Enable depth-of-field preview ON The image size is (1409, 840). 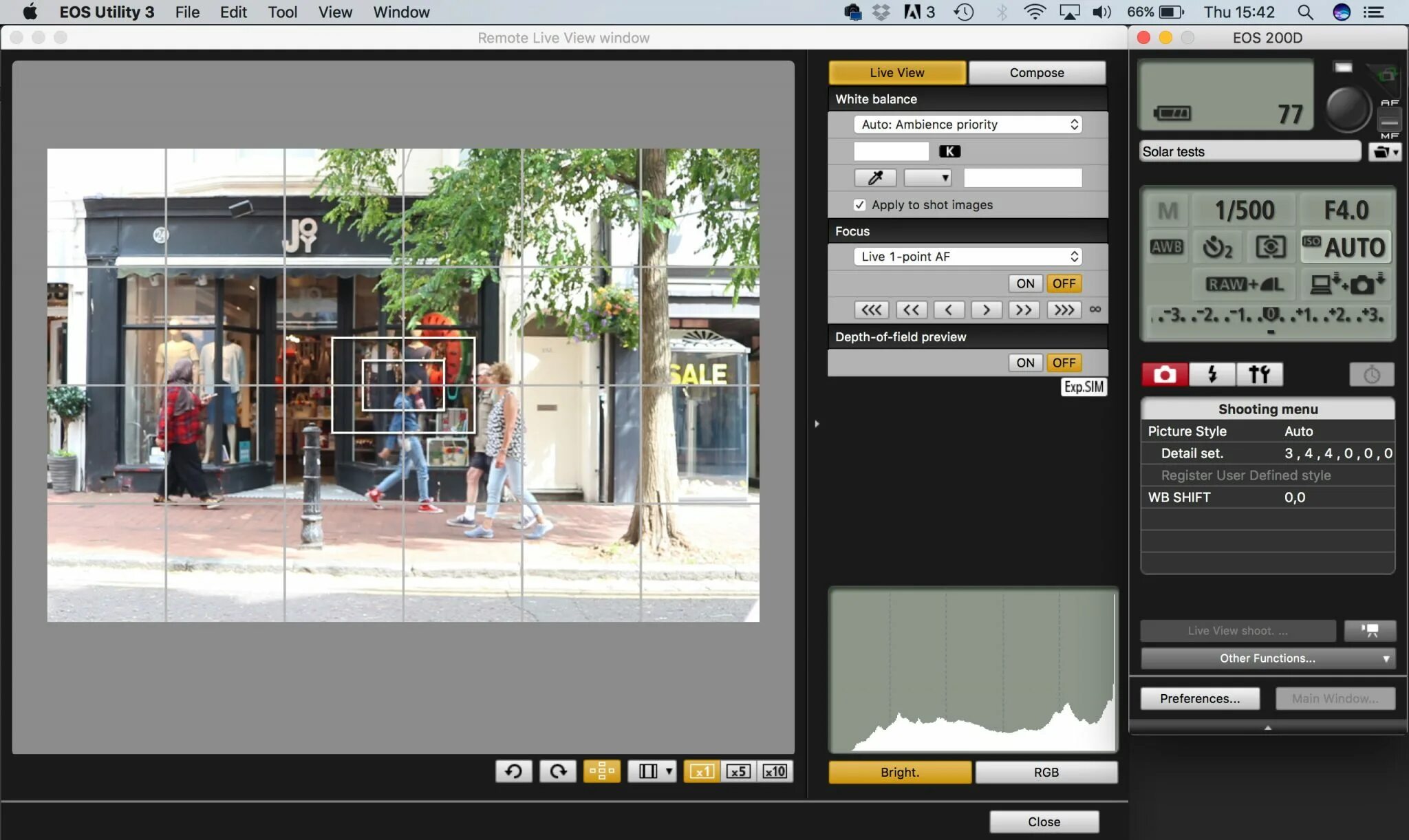[1025, 362]
